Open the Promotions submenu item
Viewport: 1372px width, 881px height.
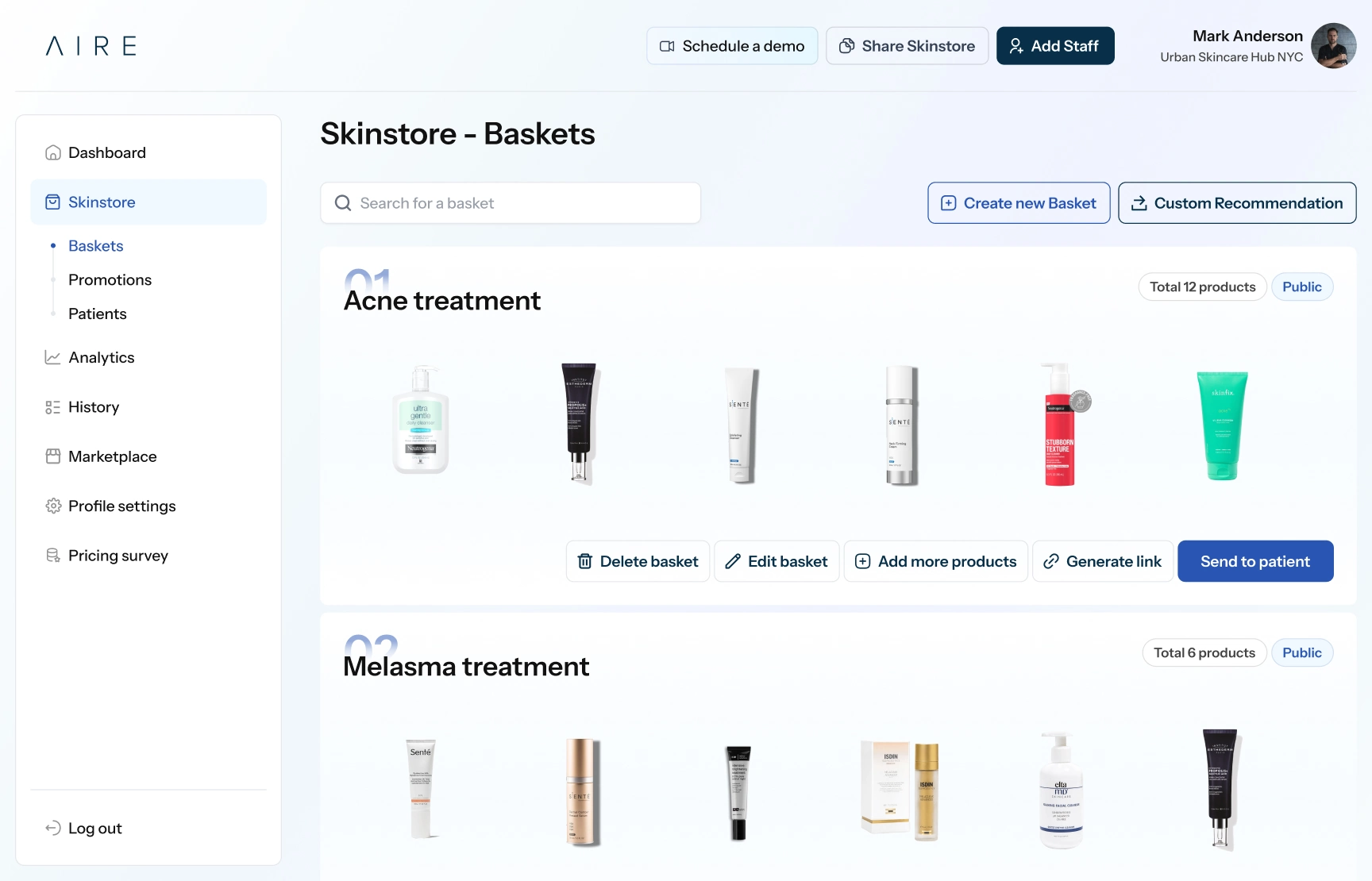110,279
